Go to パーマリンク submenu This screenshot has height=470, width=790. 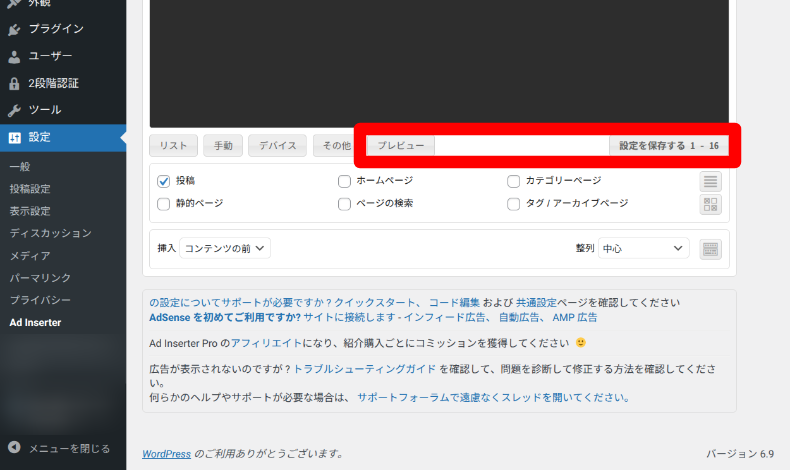coord(40,278)
